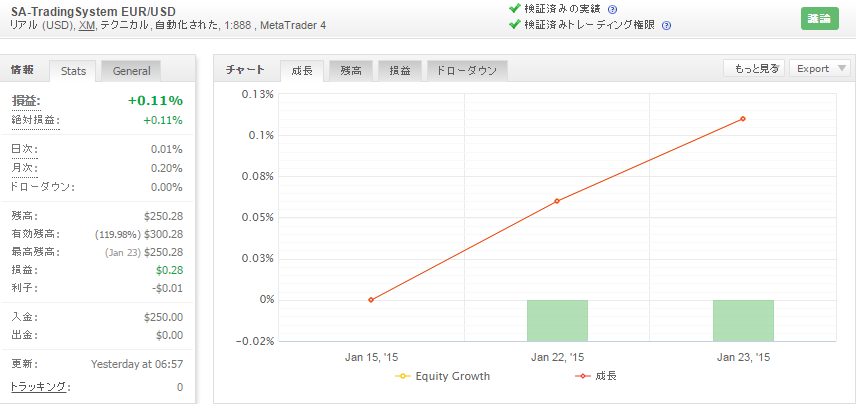Image resolution: width=856 pixels, height=404 pixels.
Task: Click help icon next to 検証済みトレーディング権限
Action: (x=666, y=25)
